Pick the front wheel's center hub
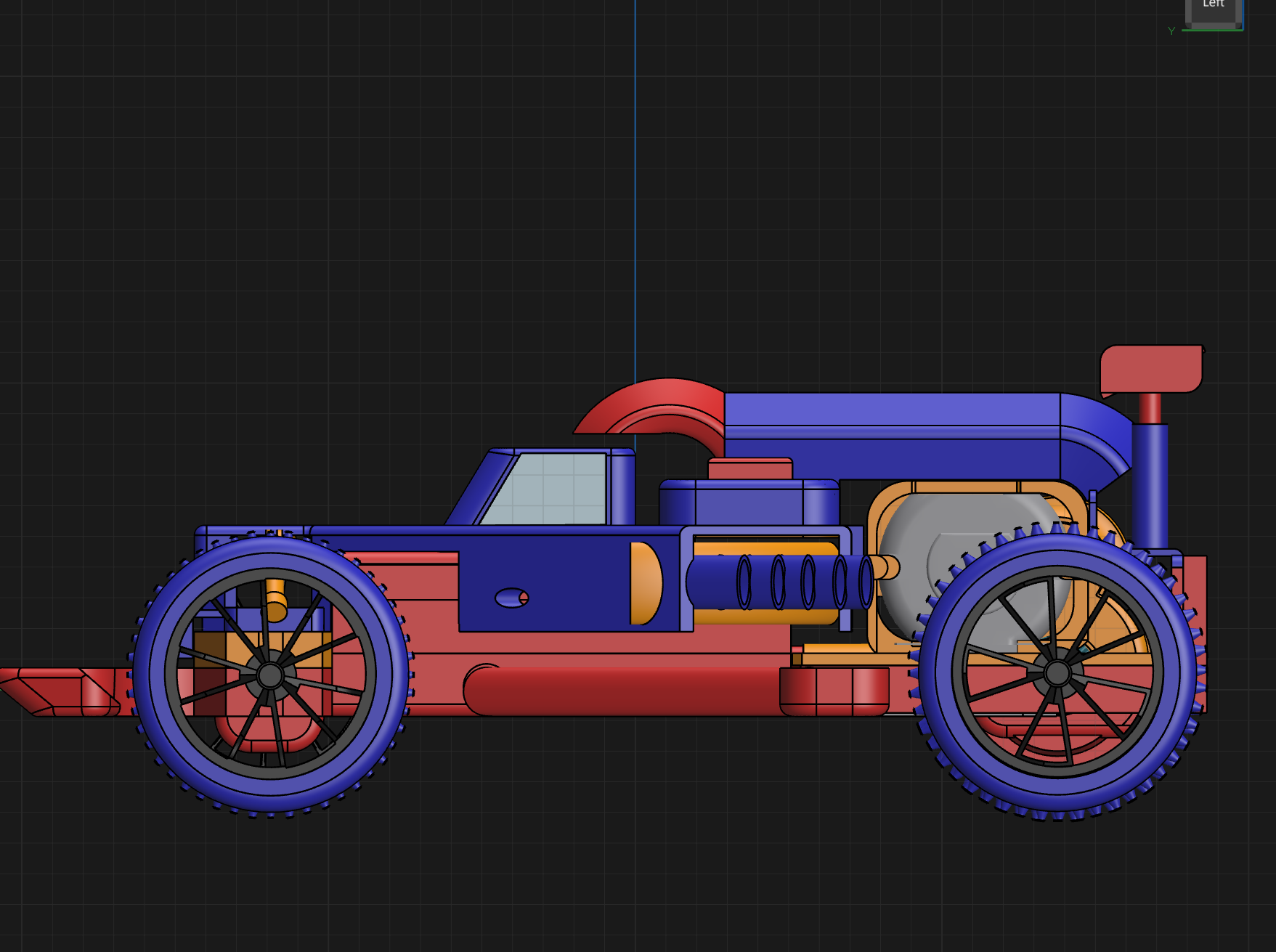 (x=270, y=675)
